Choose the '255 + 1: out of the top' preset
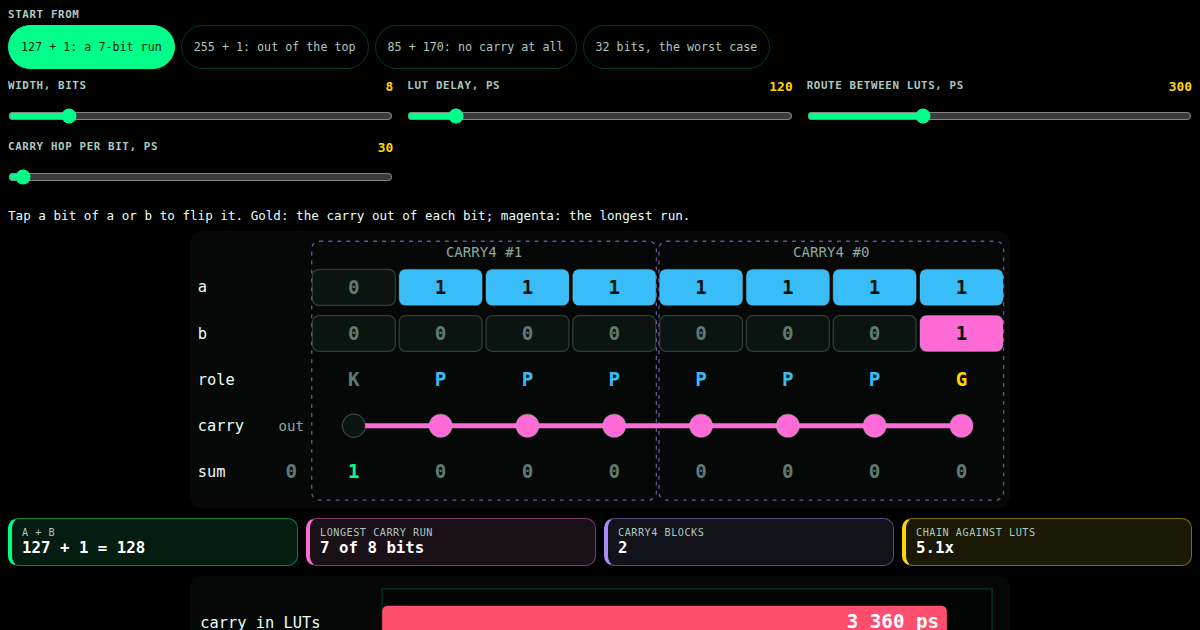Viewport: 1200px width, 630px height. [275, 47]
